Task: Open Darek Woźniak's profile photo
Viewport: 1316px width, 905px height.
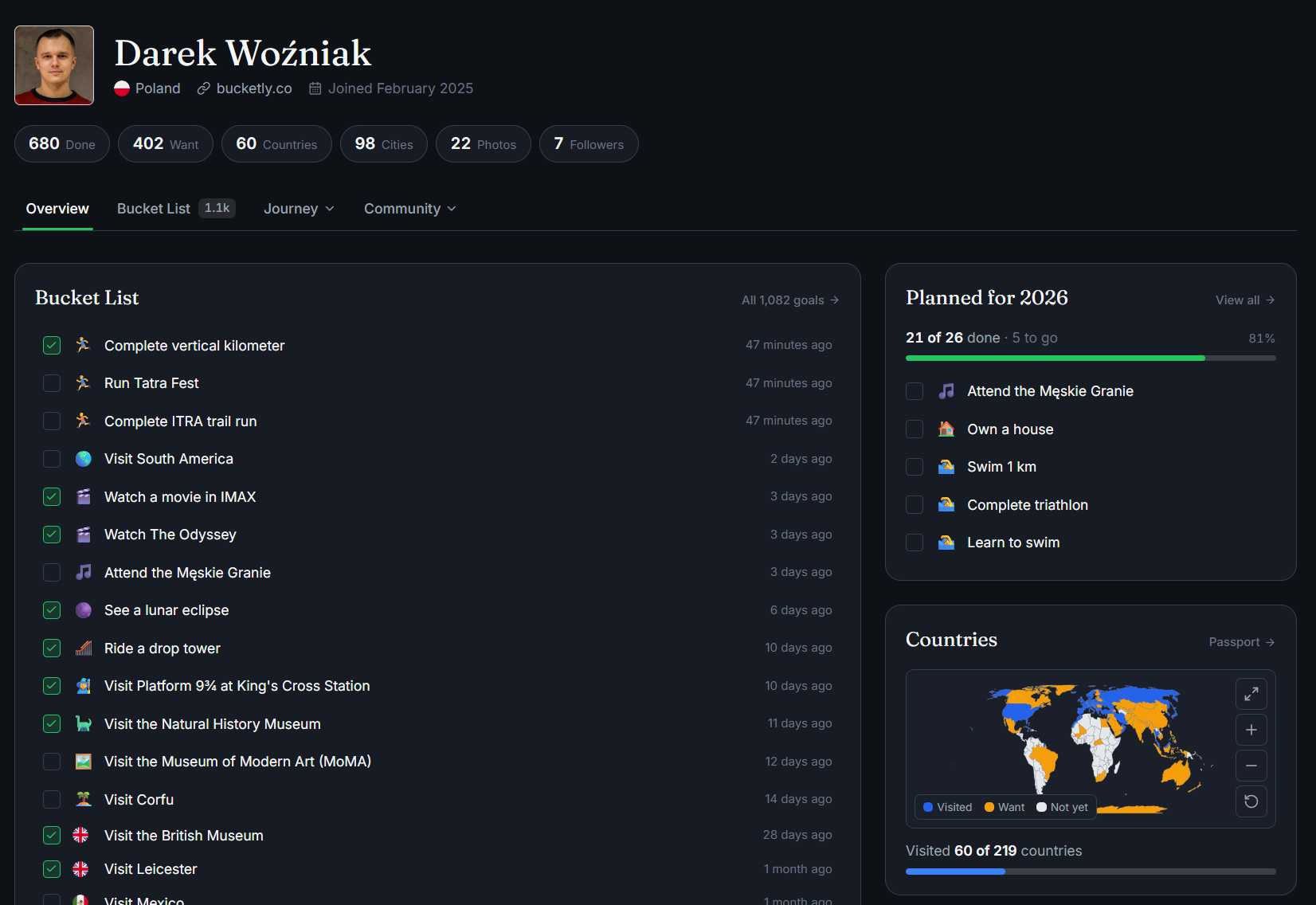Action: click(54, 65)
